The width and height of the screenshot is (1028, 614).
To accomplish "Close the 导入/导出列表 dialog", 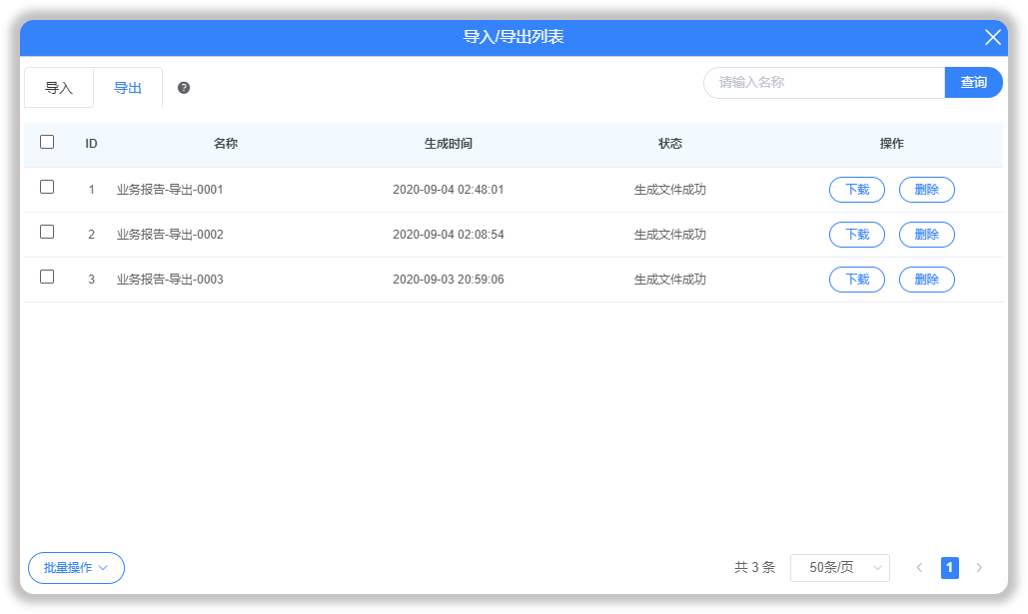I will [993, 37].
